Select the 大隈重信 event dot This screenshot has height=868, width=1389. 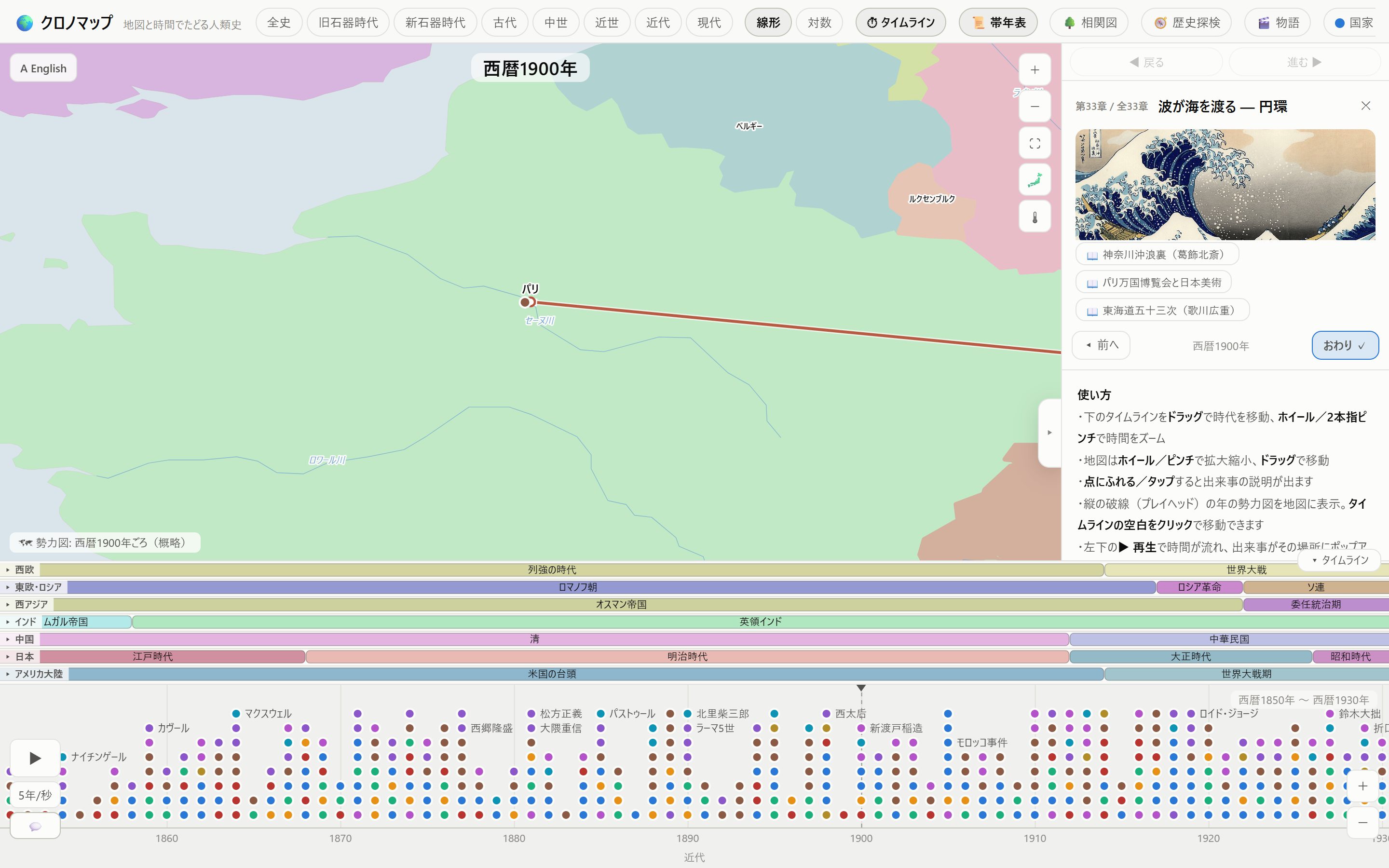click(x=531, y=728)
